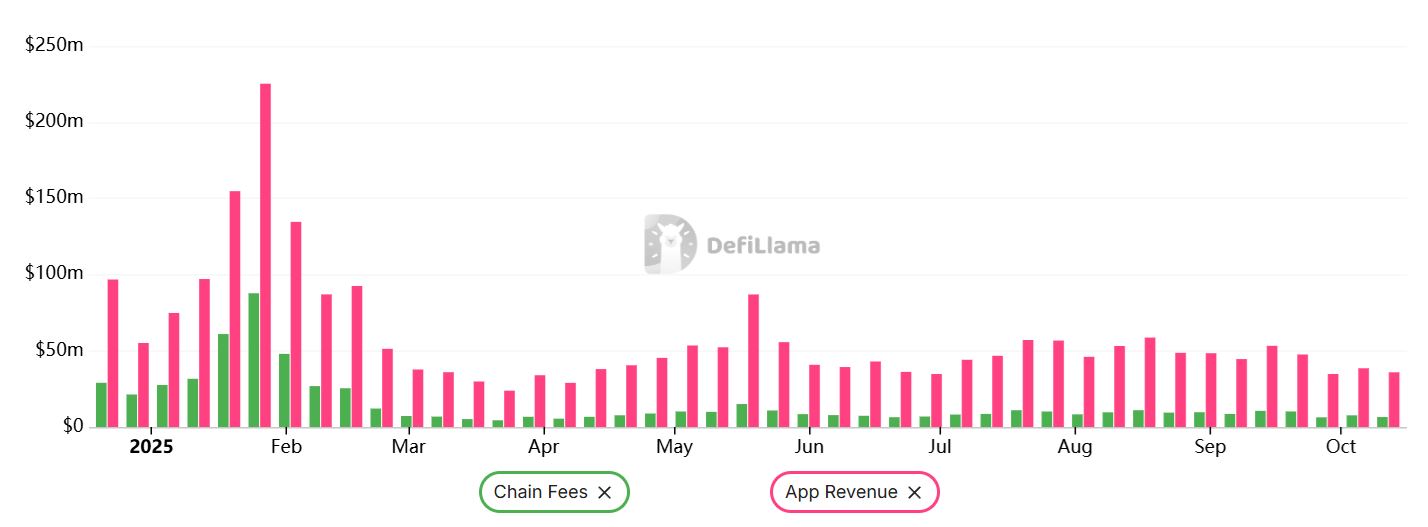The width and height of the screenshot is (1428, 527).
Task: Click the $250m y-axis label
Action: (x=54, y=46)
